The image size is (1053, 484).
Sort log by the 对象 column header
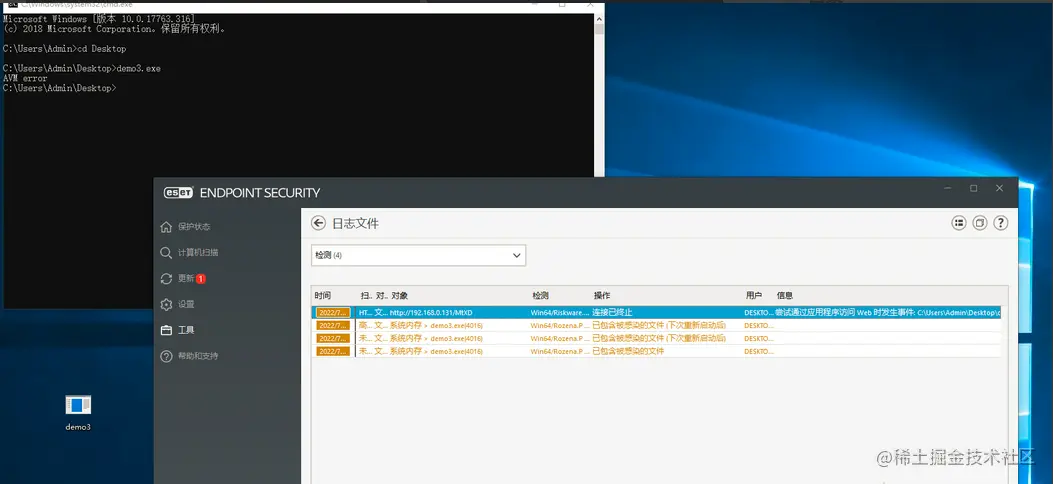click(400, 295)
